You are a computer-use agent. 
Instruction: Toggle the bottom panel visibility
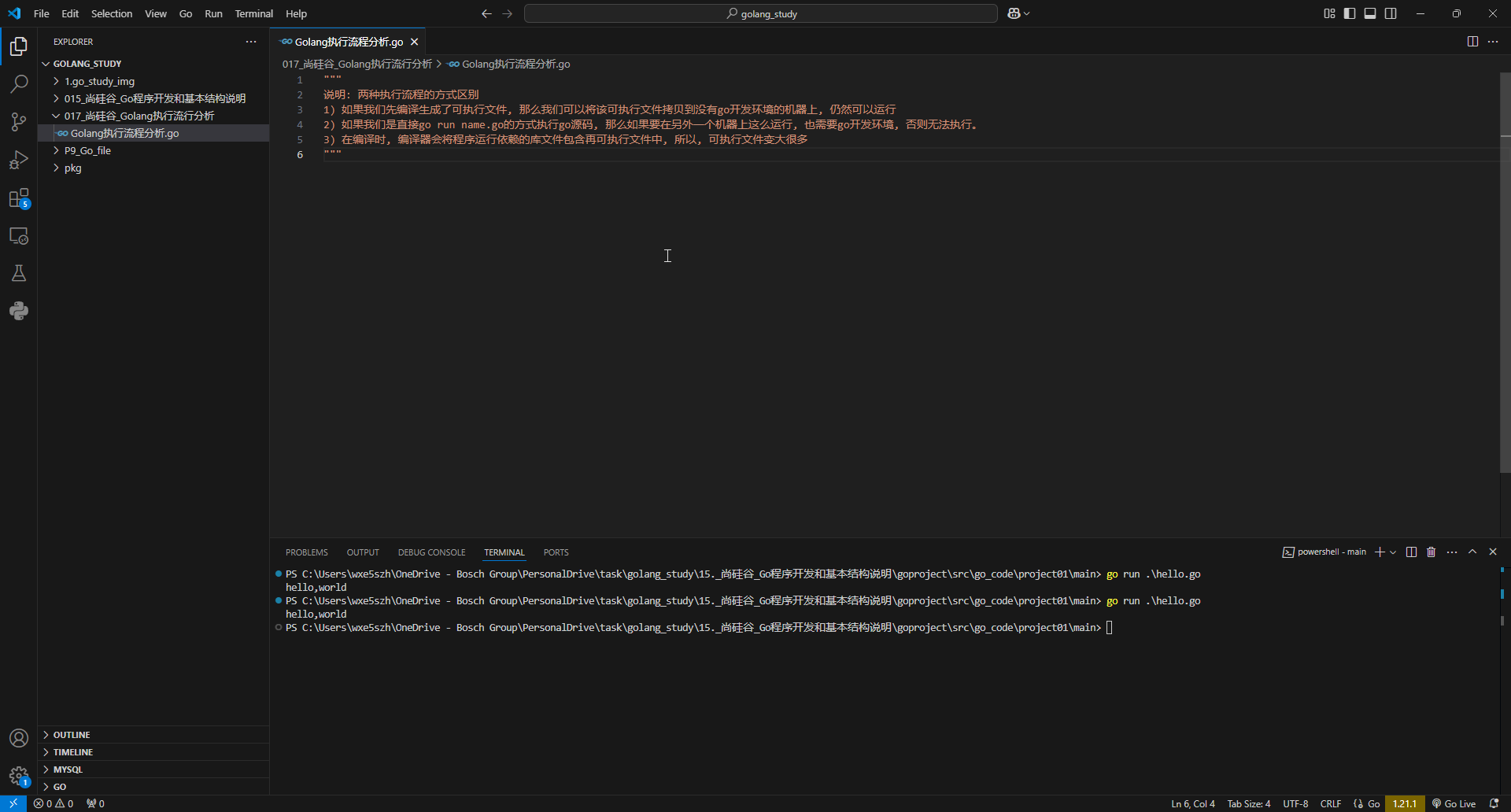click(x=1370, y=13)
